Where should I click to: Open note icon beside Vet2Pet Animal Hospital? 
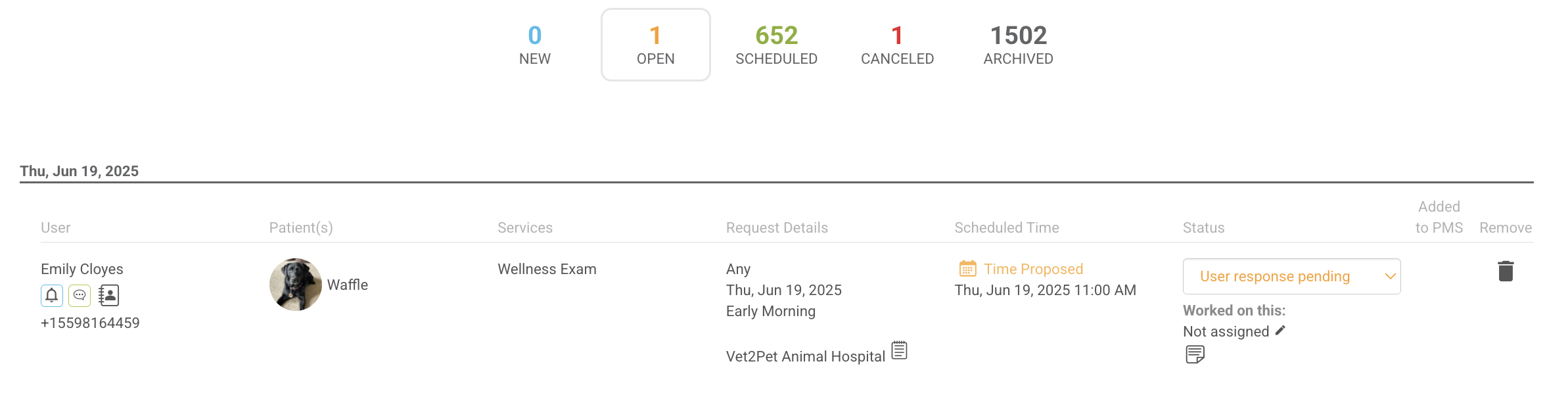[899, 350]
